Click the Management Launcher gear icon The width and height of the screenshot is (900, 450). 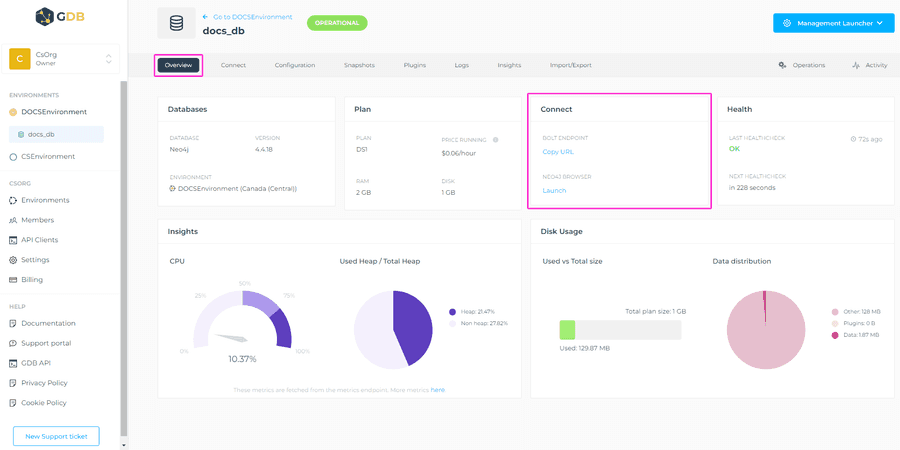point(786,24)
